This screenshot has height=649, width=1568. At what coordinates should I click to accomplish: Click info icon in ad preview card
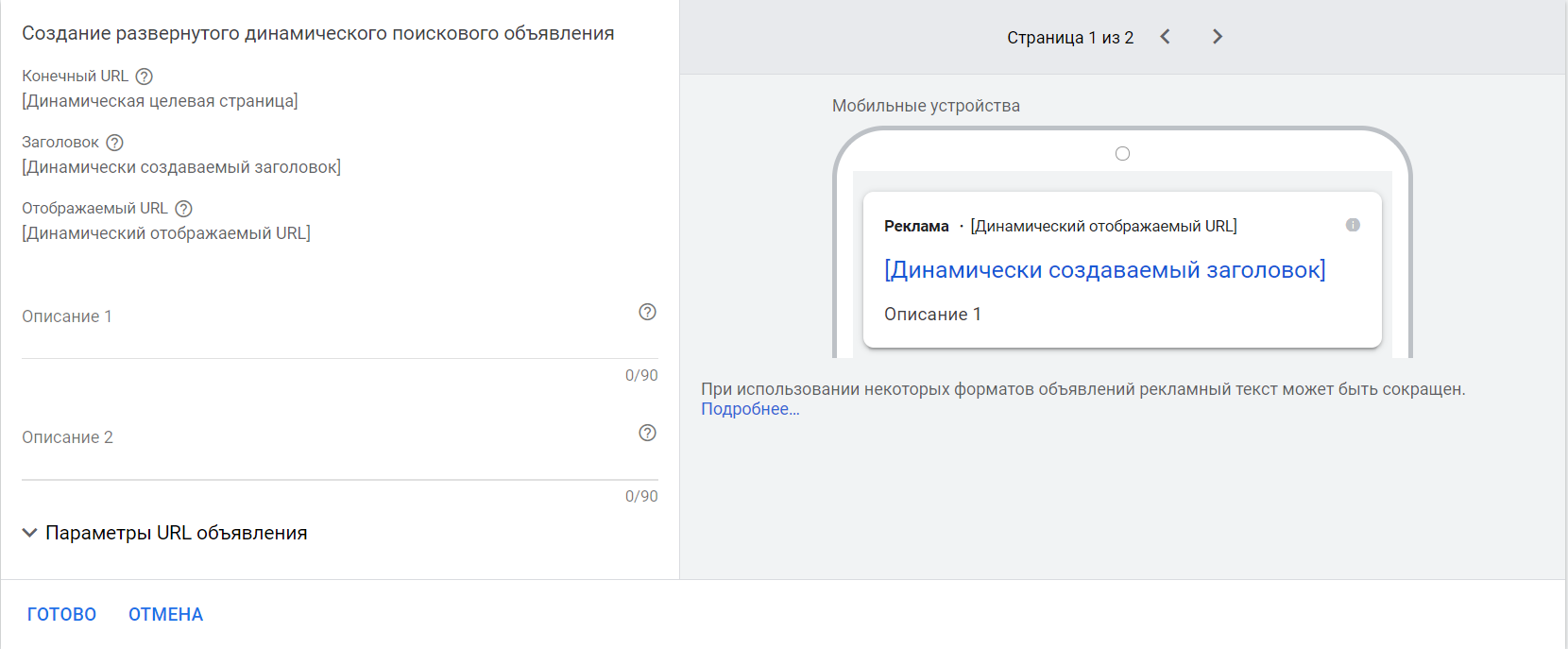point(1353,225)
